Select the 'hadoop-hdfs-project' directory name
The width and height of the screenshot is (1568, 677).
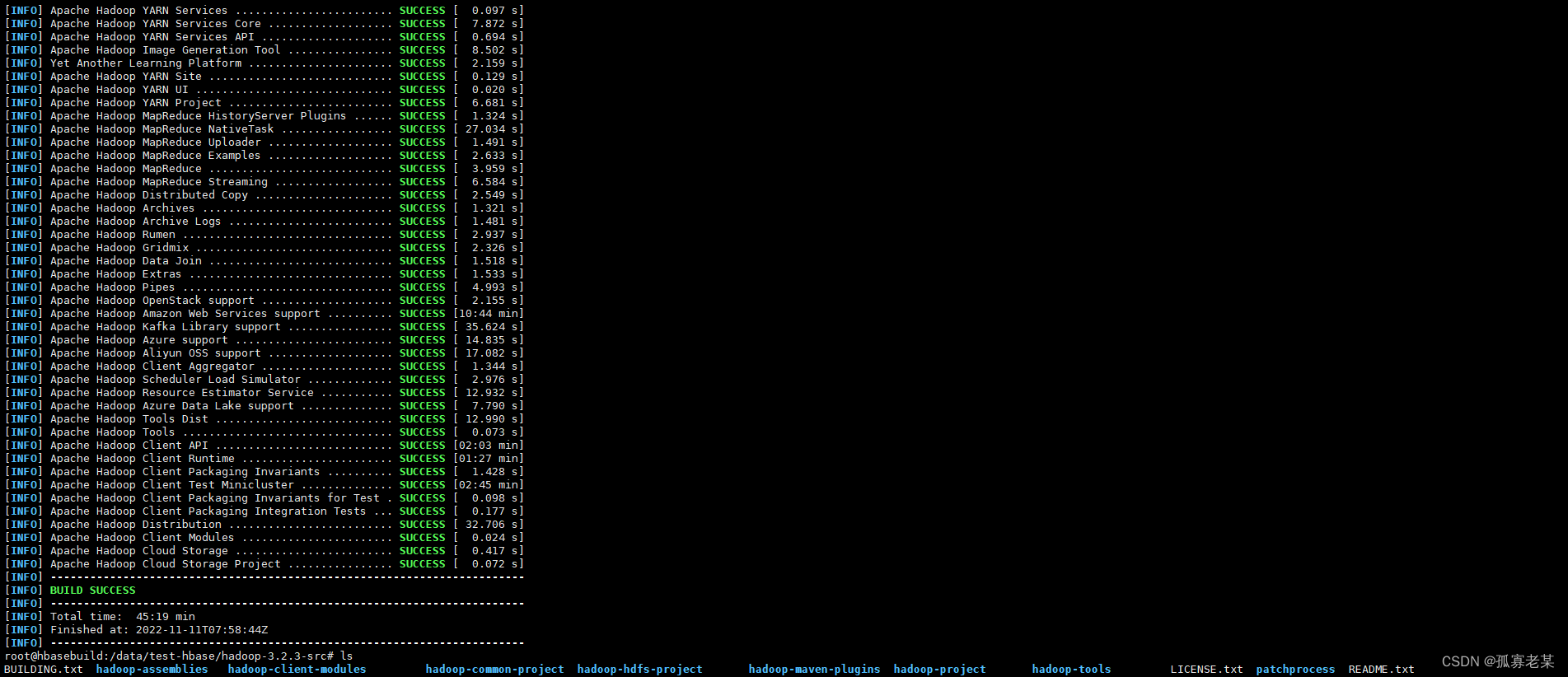640,670
